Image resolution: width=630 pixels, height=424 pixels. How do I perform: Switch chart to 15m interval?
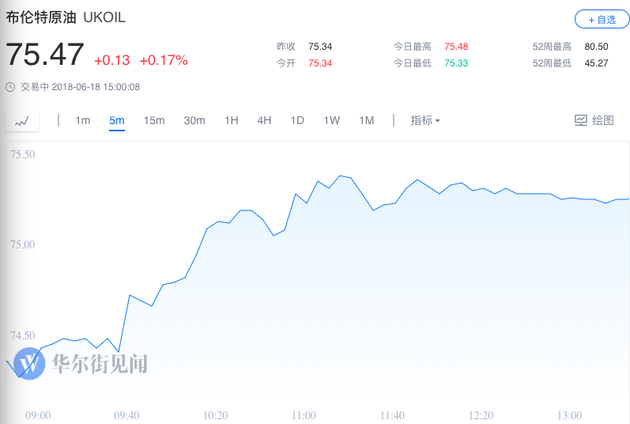154,120
